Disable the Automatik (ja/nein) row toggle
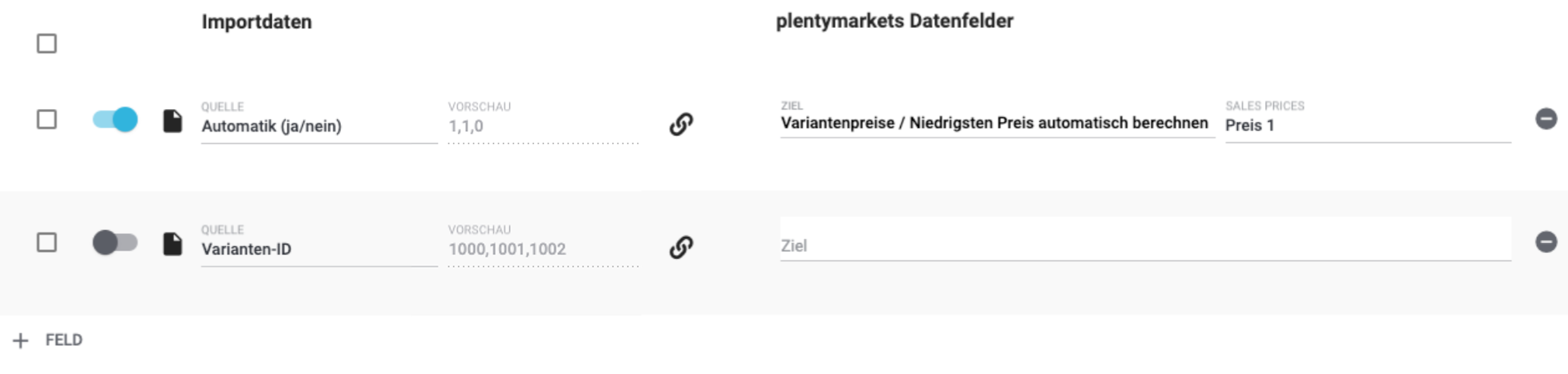The height and width of the screenshot is (374, 1568). pyautogui.click(x=115, y=120)
